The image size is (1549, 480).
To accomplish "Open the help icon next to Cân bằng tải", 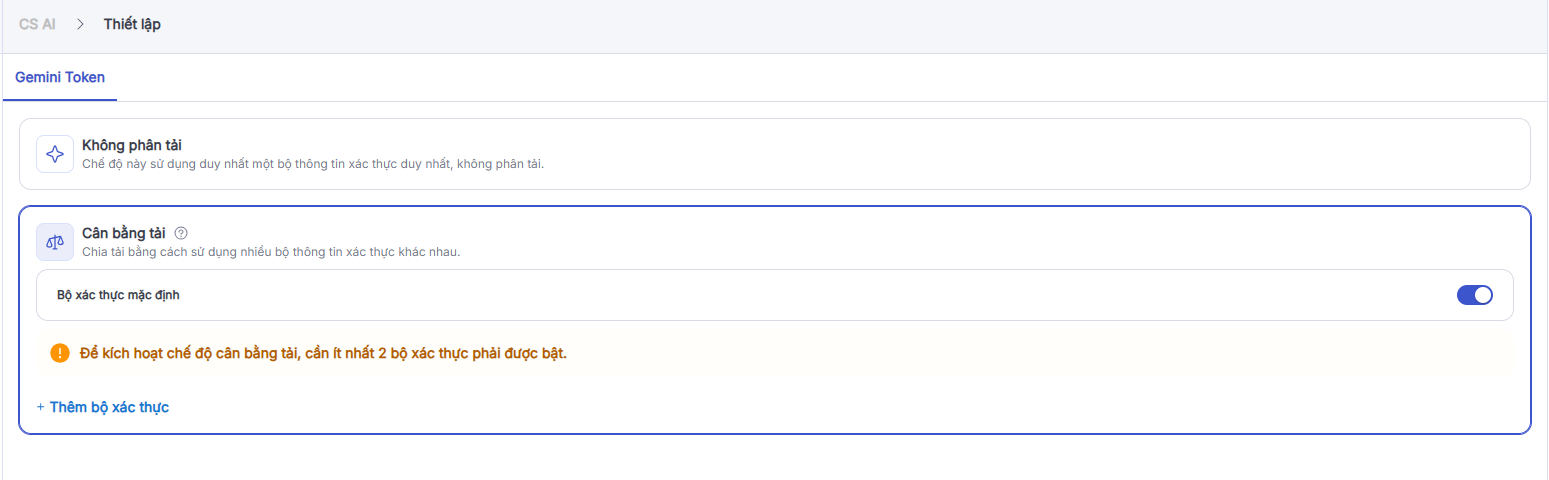I will click(x=181, y=233).
